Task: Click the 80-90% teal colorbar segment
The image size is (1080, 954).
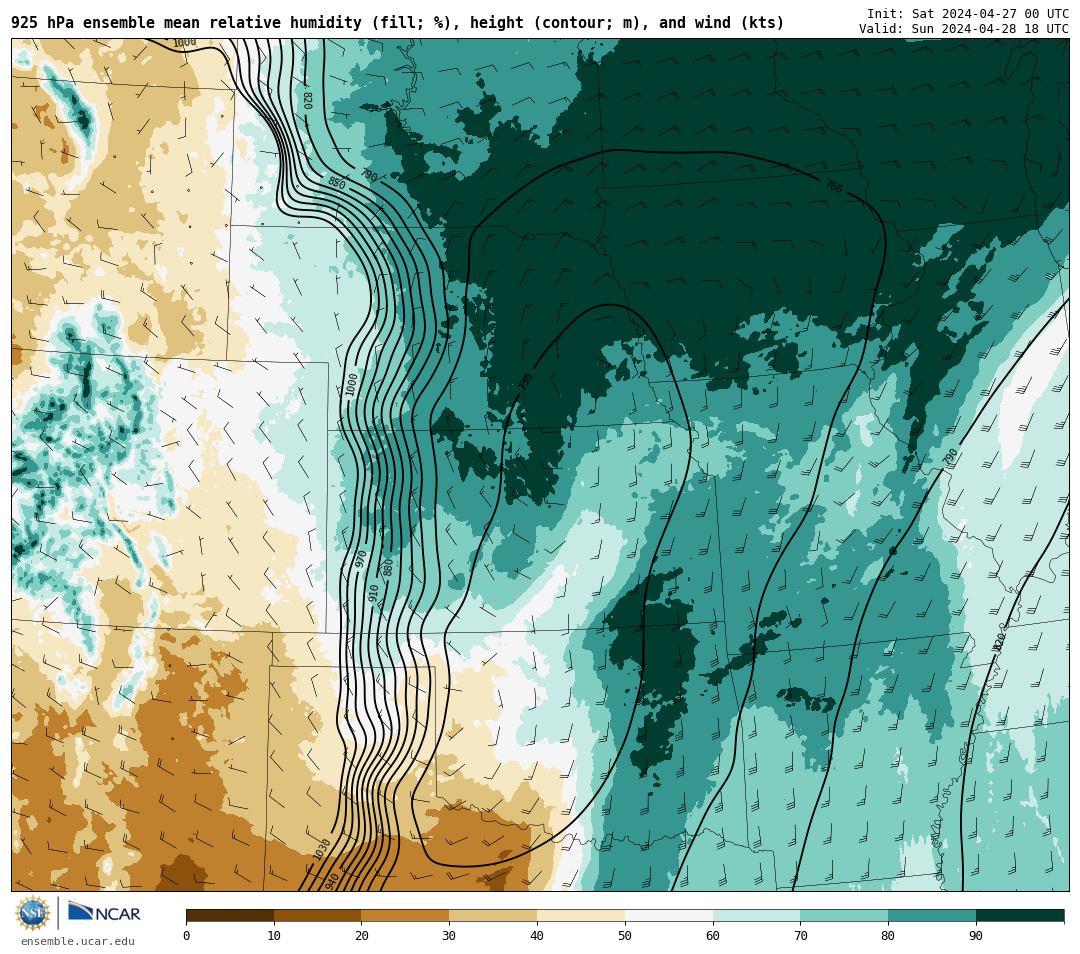Action: click(x=932, y=915)
